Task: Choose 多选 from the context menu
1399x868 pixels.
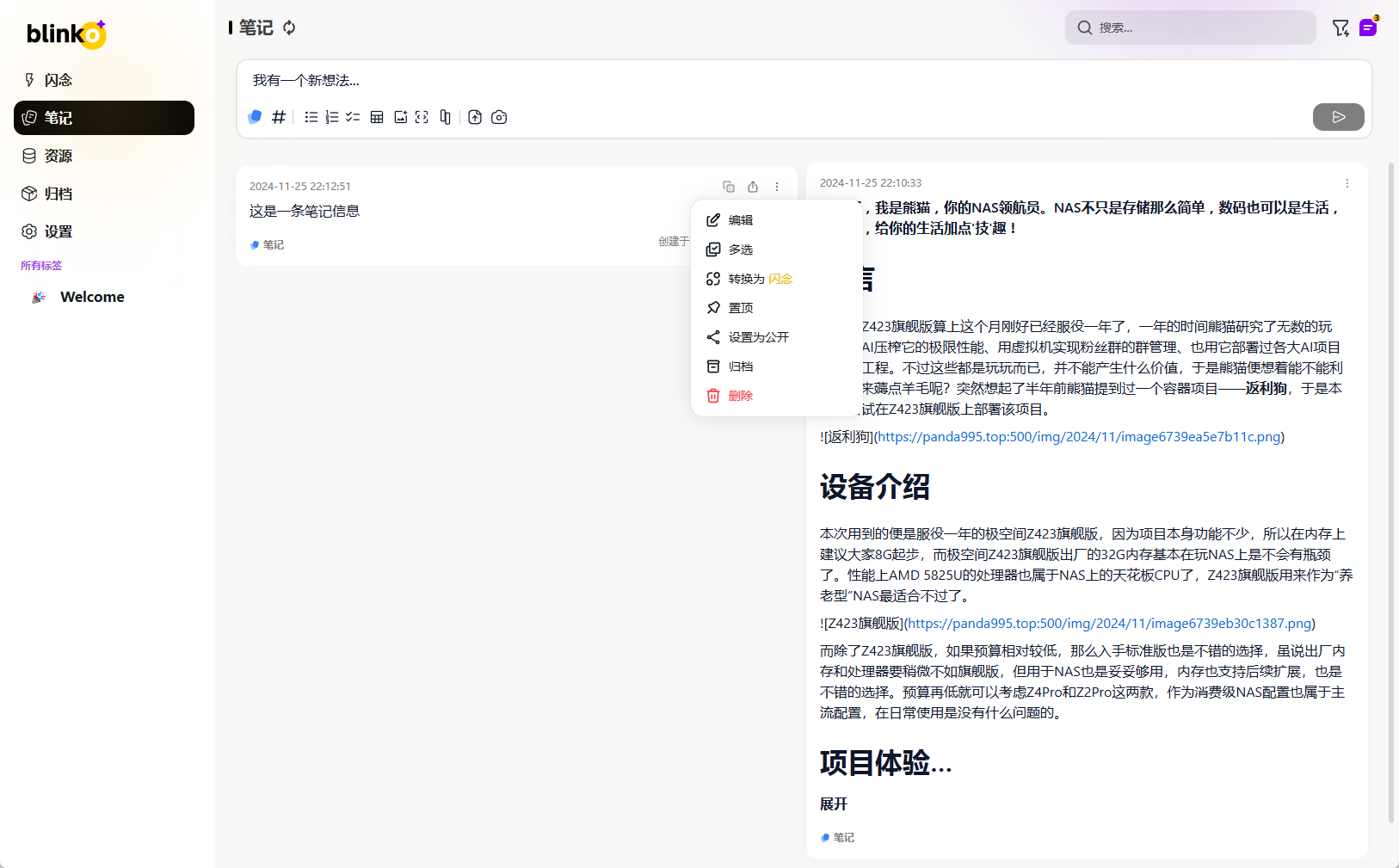Action: [777, 249]
